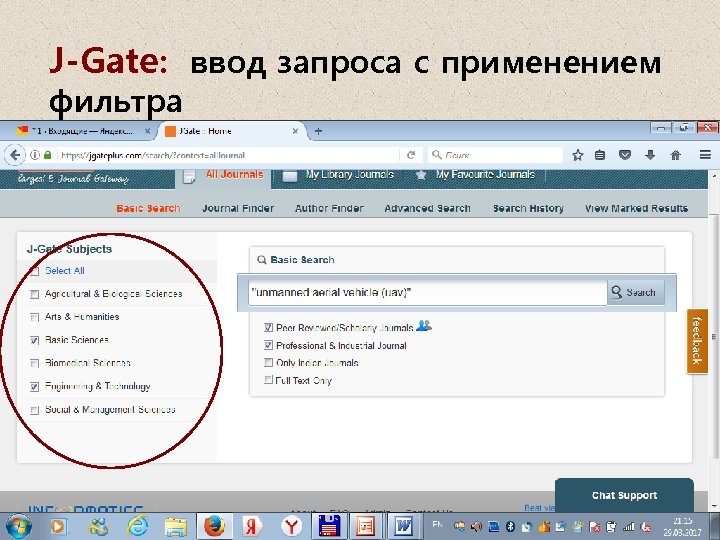
Task: Switch to Microsoft Word in taskbar
Action: point(404,526)
